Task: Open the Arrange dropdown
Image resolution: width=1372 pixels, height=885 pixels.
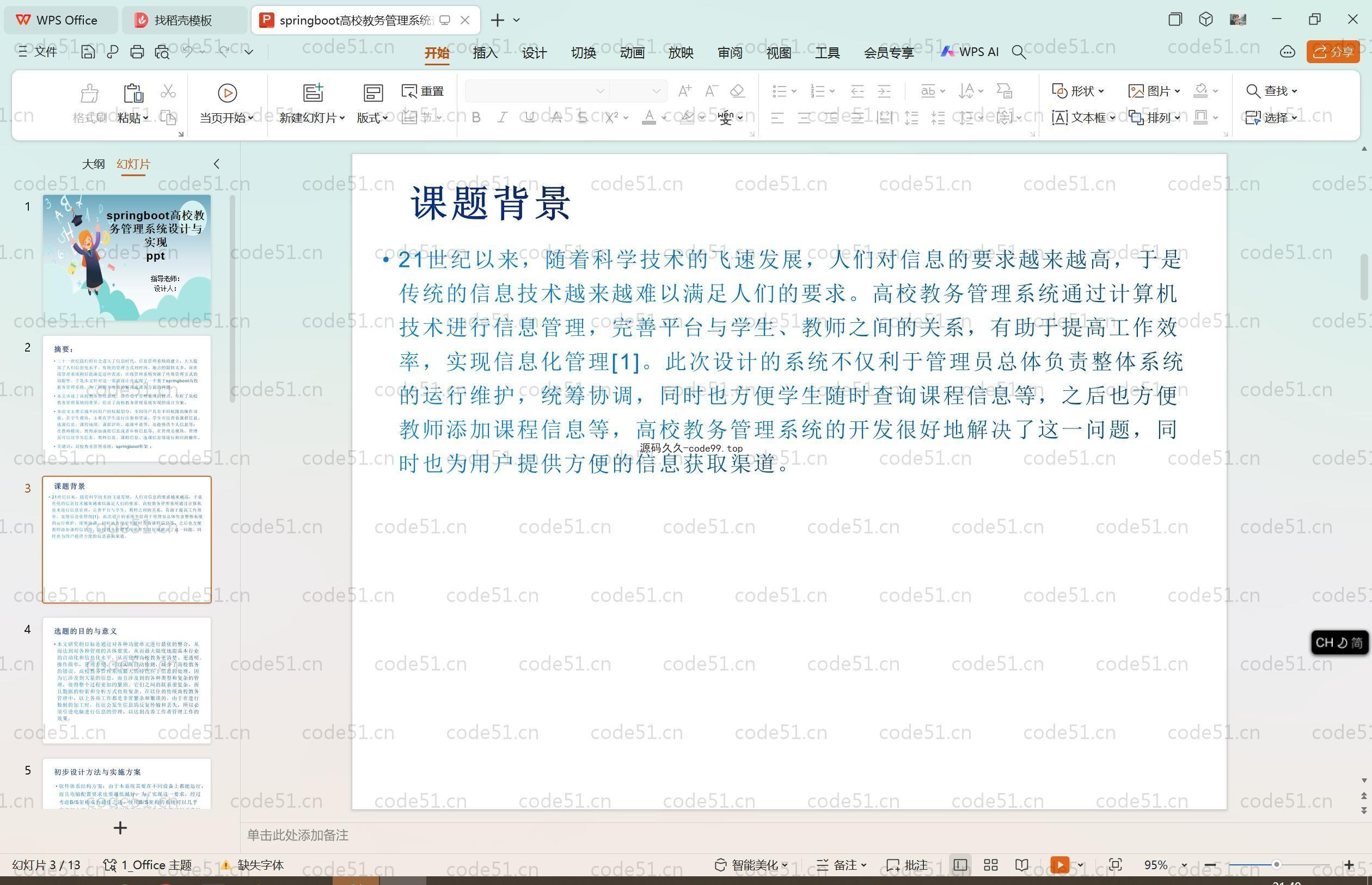Action: coord(1154,118)
